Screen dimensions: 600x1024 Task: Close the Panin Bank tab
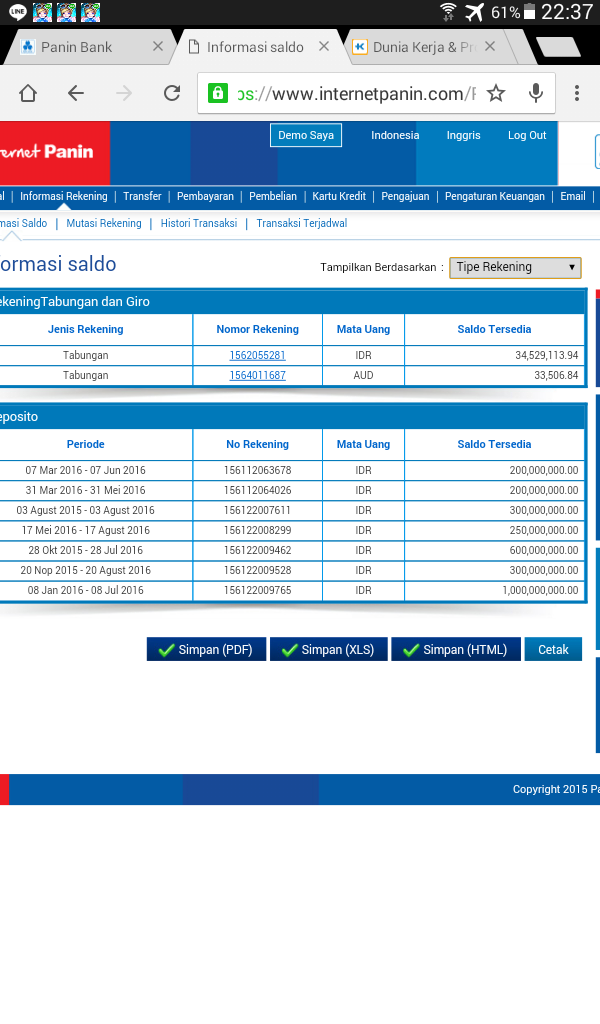[x=157, y=46]
